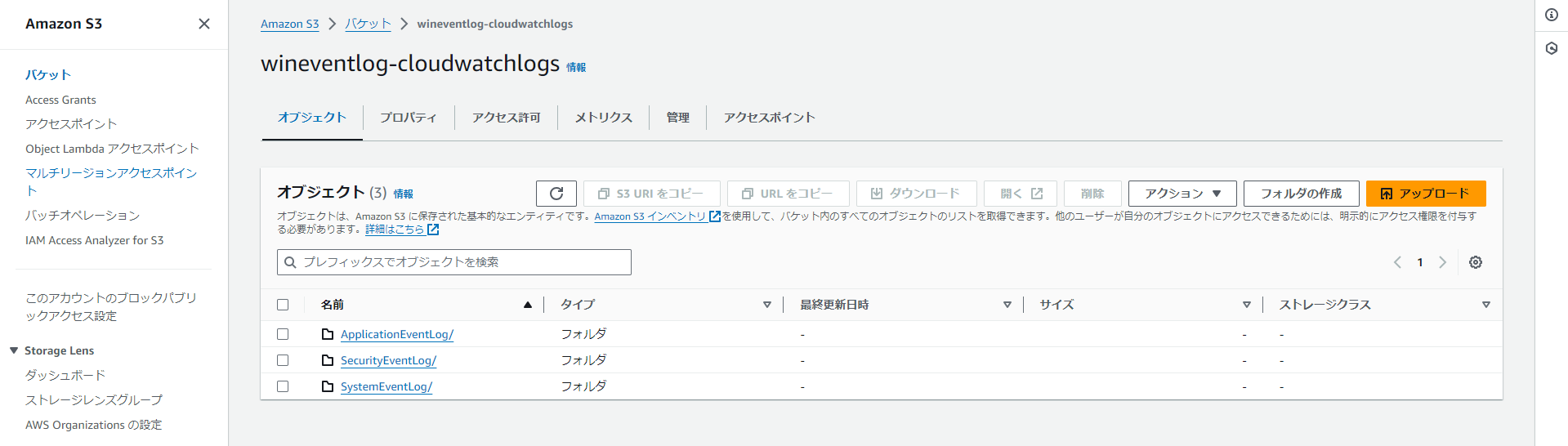Open the SecurityEventLog/ folder link
Image resolution: width=1568 pixels, height=446 pixels.
388,360
